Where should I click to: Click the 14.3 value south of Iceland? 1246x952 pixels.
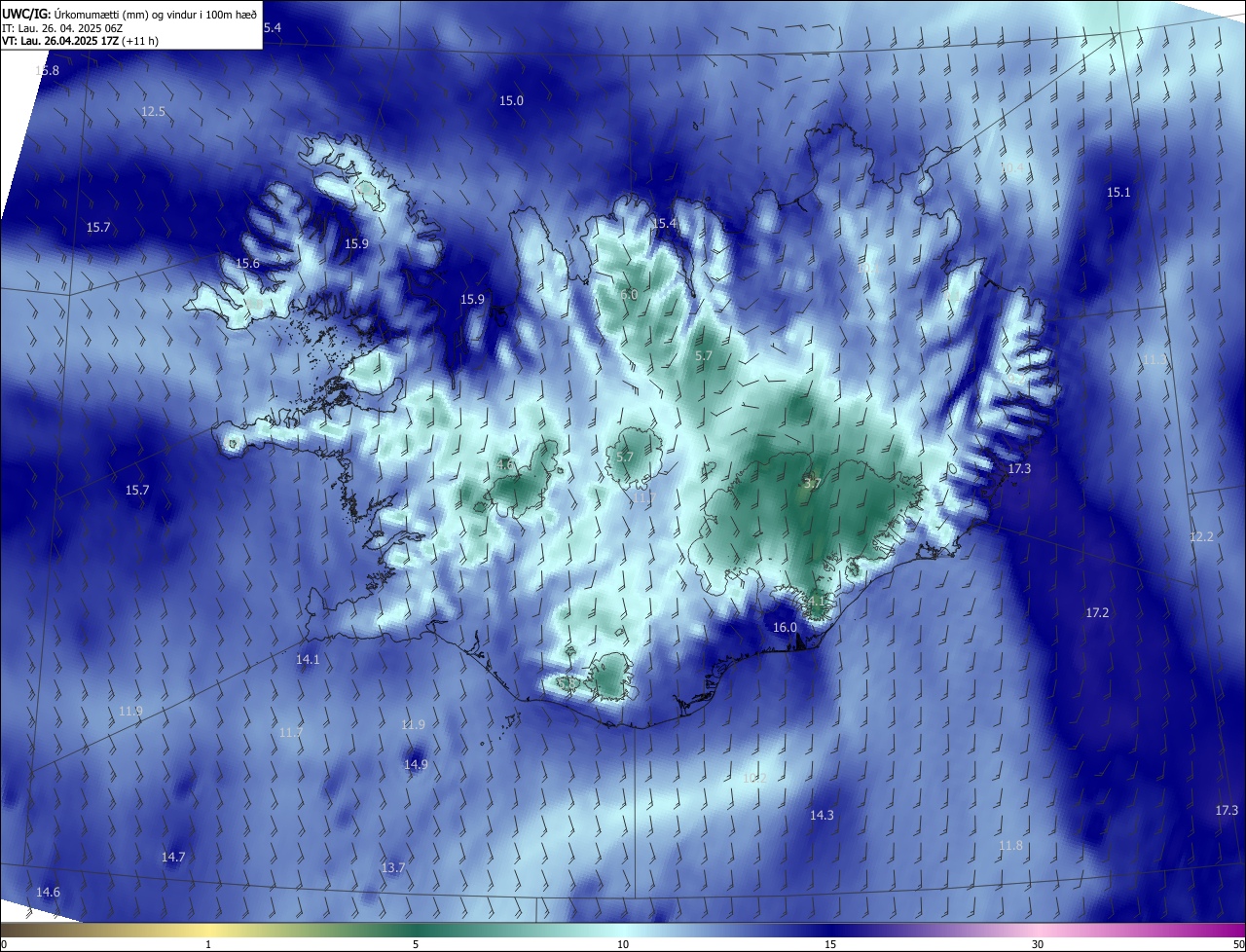822,815
